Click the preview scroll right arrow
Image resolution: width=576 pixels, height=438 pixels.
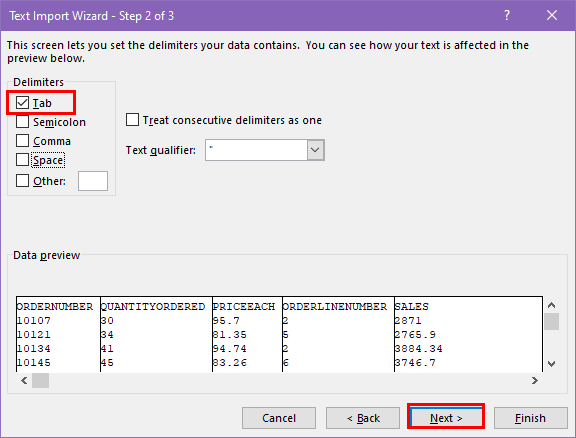tap(535, 380)
